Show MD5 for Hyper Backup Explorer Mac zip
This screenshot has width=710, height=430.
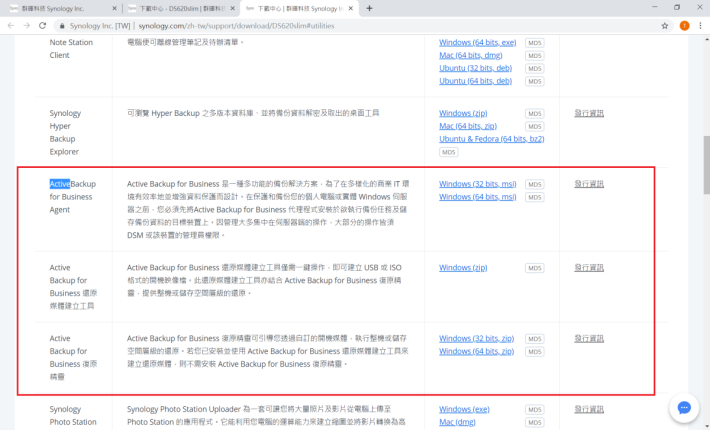(x=534, y=126)
